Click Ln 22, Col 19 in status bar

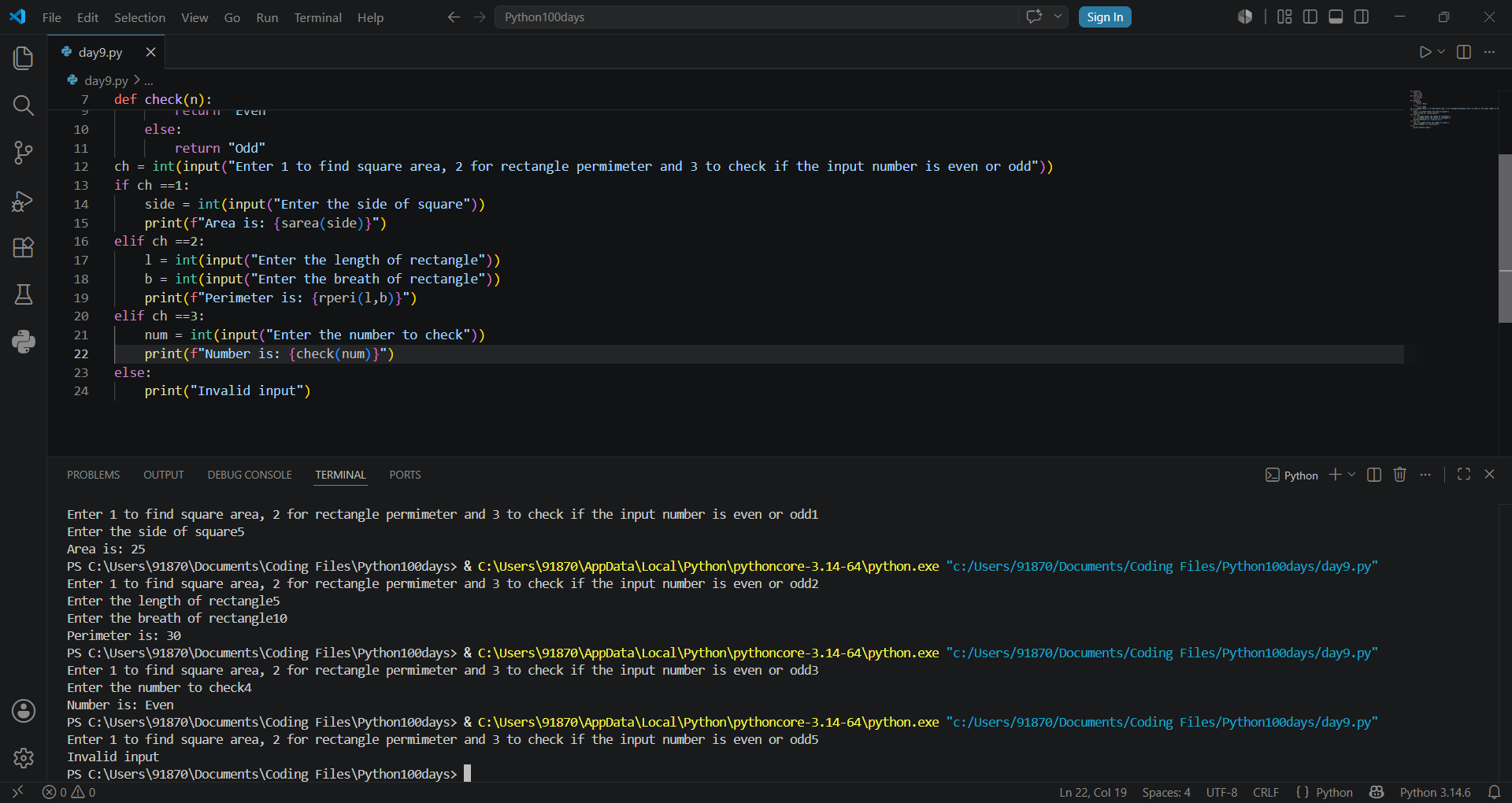point(1092,793)
